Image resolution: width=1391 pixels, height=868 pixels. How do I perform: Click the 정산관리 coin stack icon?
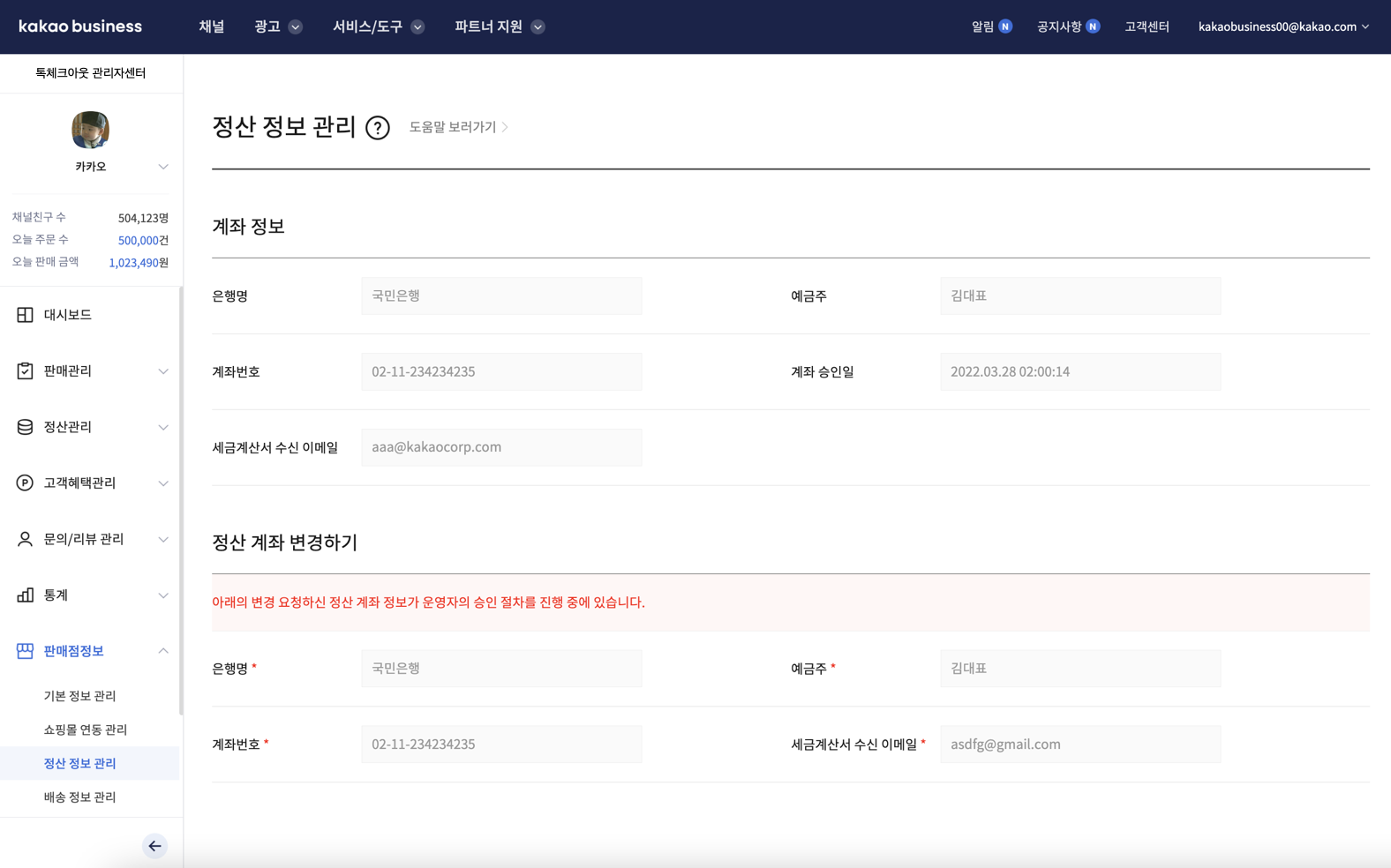click(25, 427)
